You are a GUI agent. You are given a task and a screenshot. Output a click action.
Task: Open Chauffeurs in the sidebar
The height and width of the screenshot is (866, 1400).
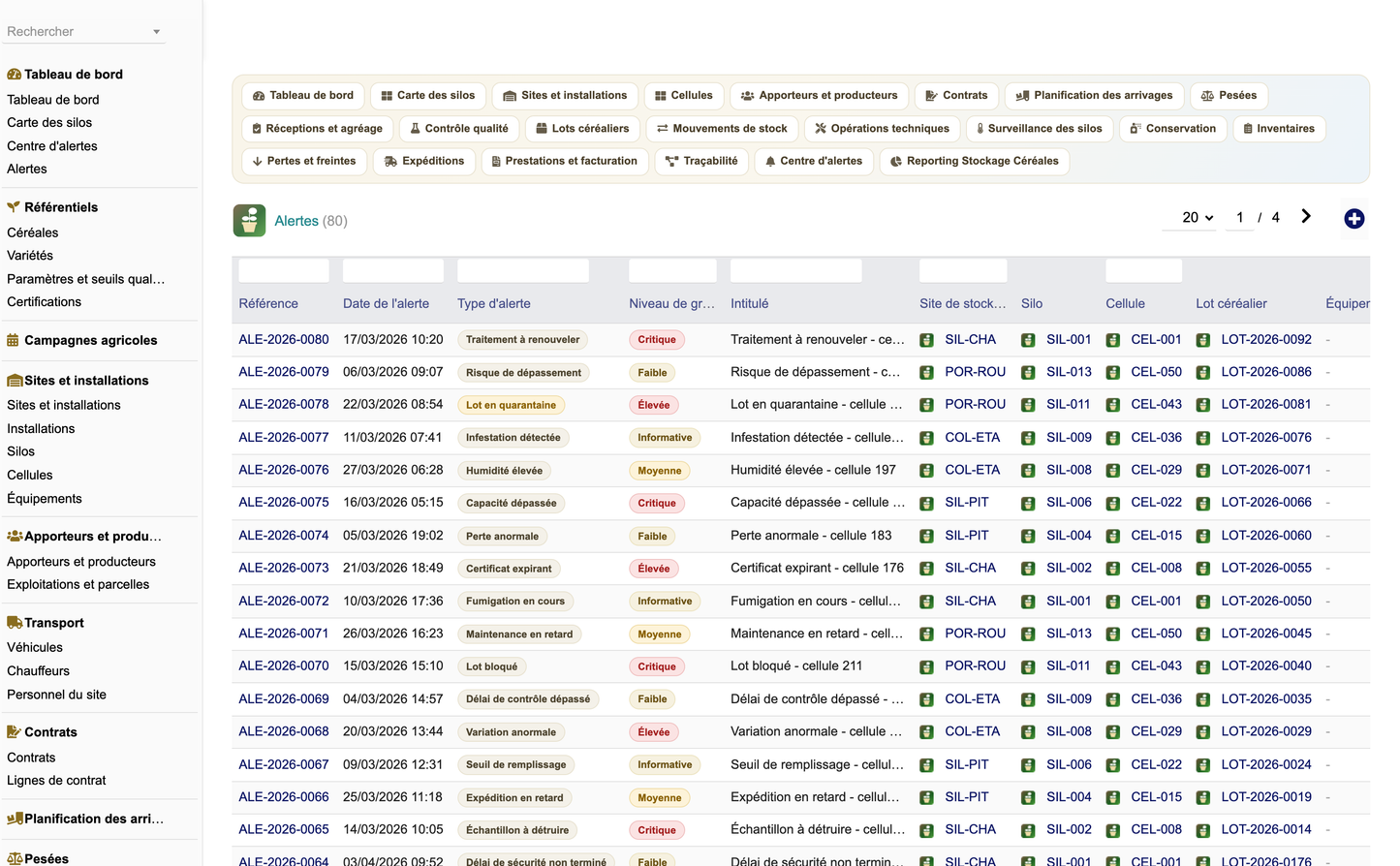point(39,671)
